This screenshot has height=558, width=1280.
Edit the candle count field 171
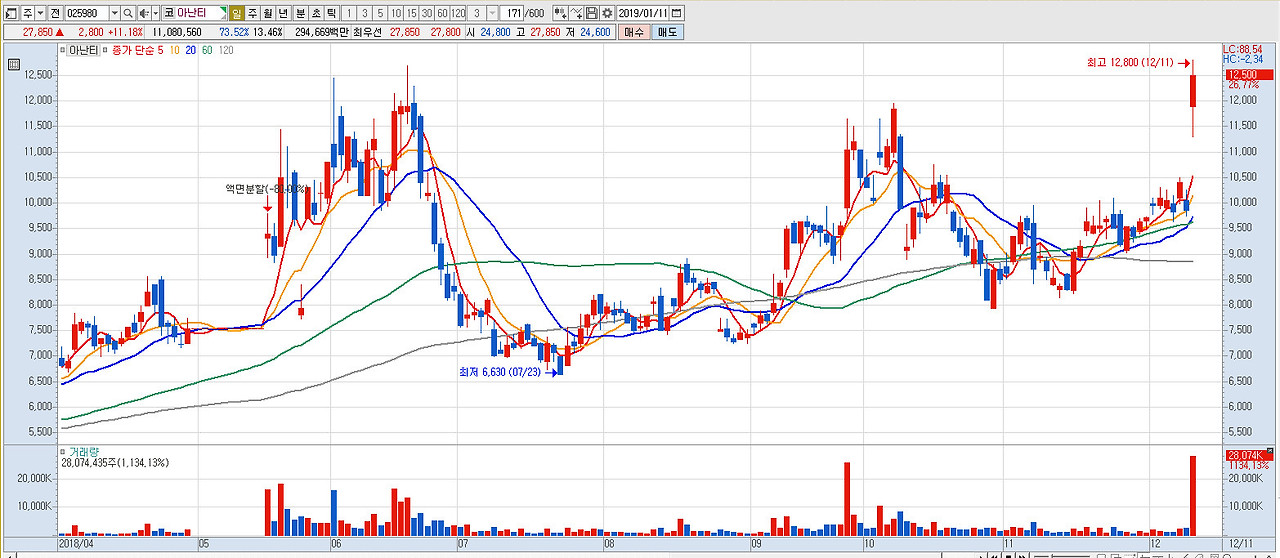pos(511,13)
